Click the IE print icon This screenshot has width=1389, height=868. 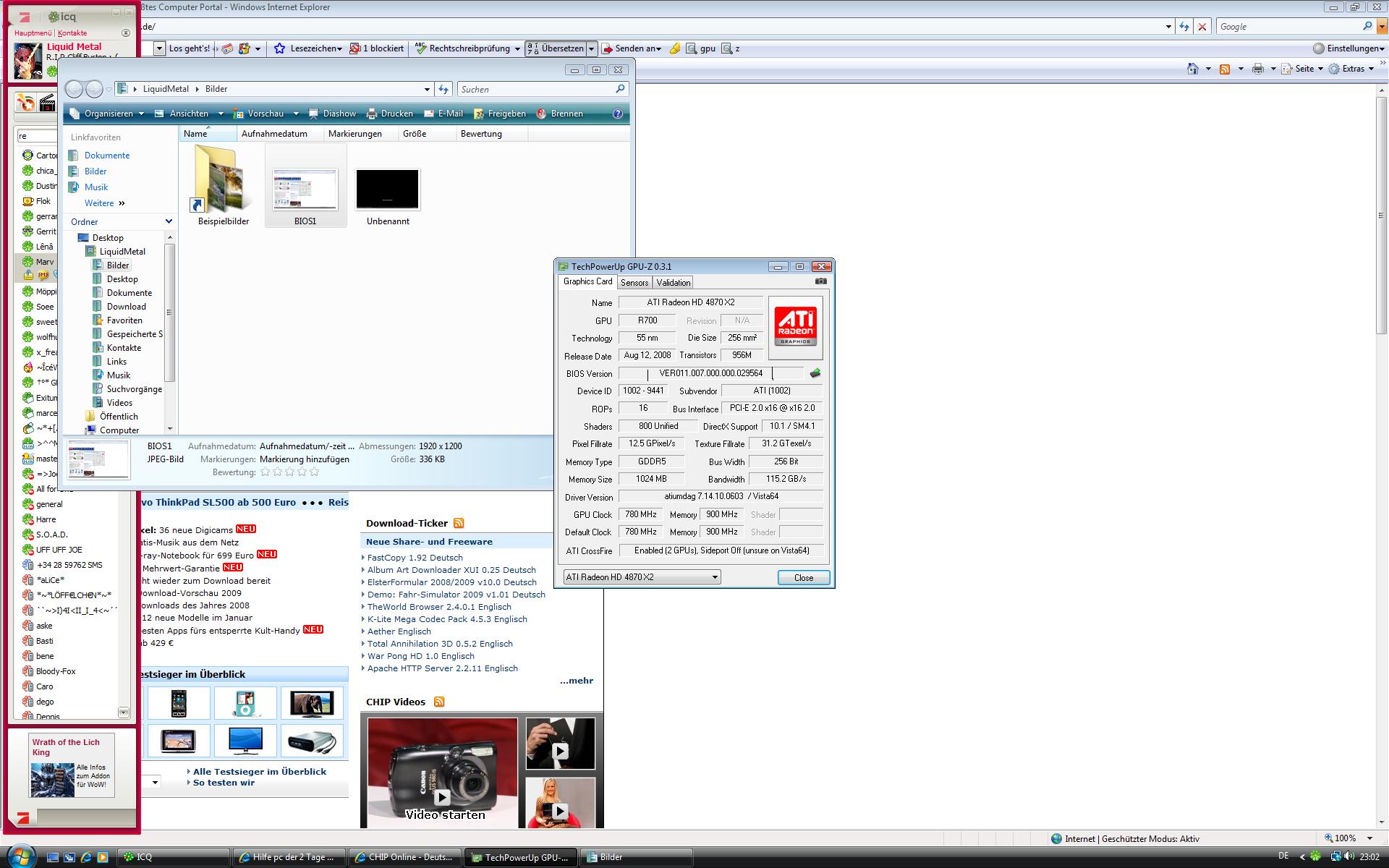pyautogui.click(x=1258, y=69)
